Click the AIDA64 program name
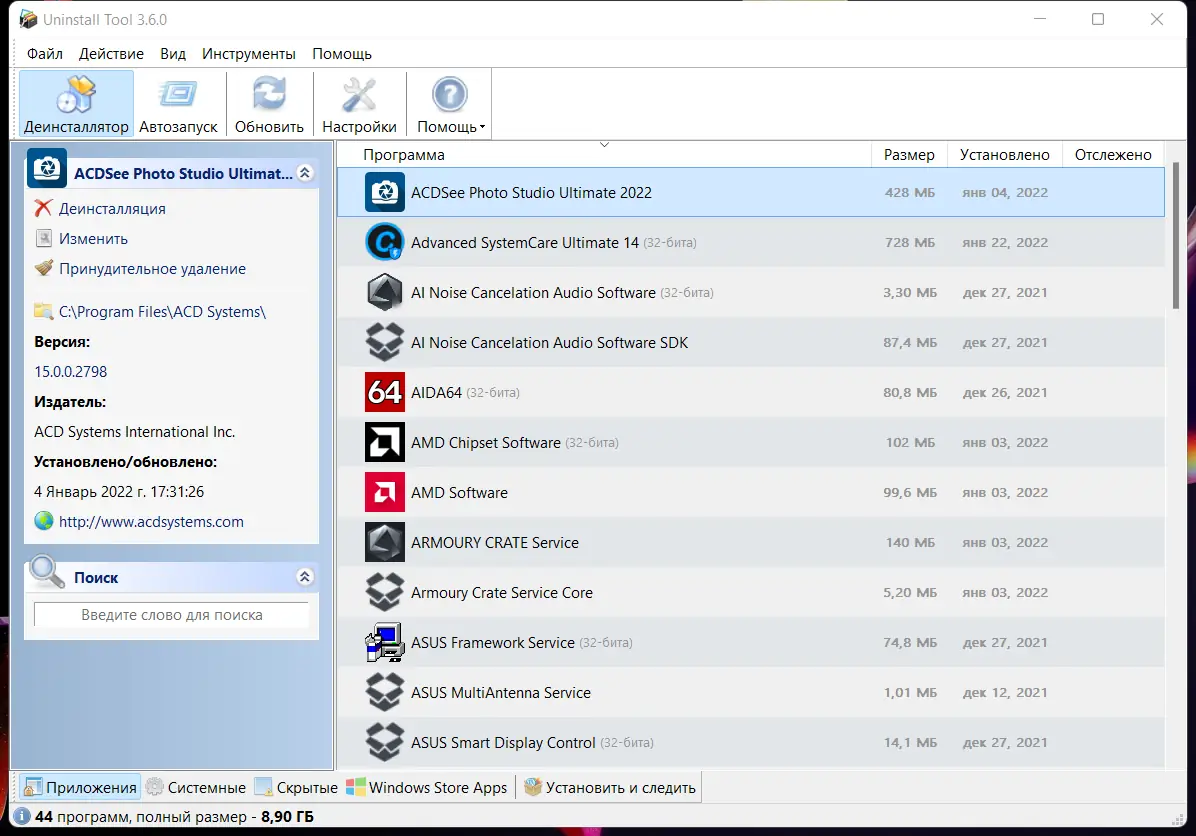 tap(436, 392)
